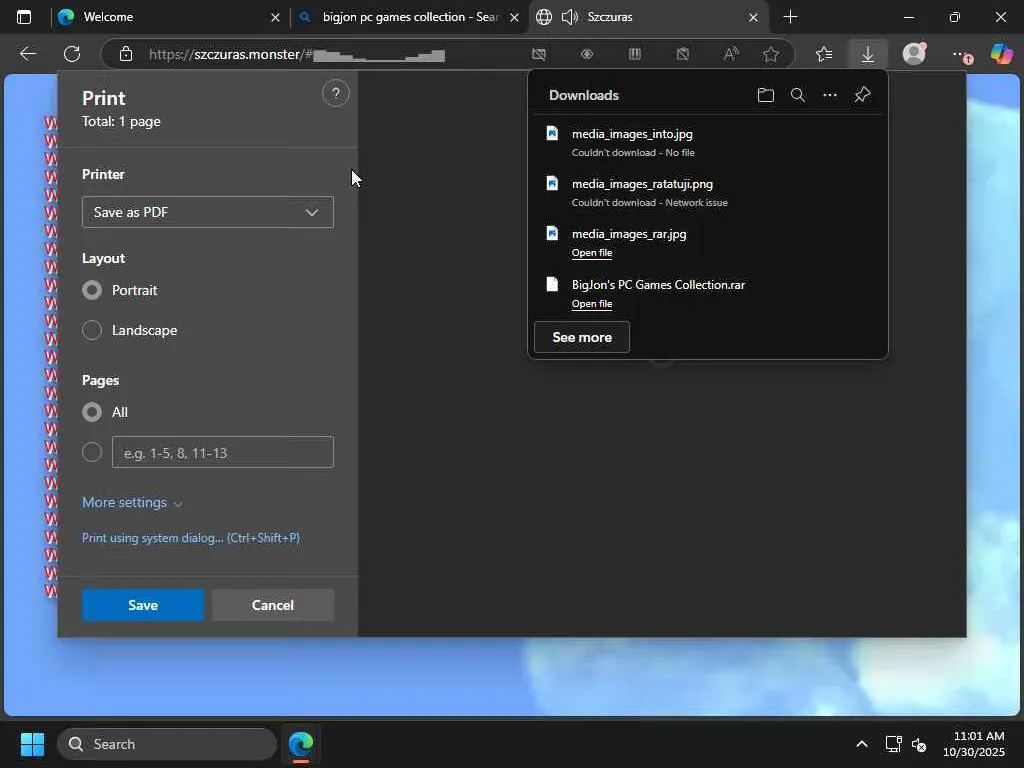Open muted volume tray icon
This screenshot has width=1024, height=768.
click(920, 744)
